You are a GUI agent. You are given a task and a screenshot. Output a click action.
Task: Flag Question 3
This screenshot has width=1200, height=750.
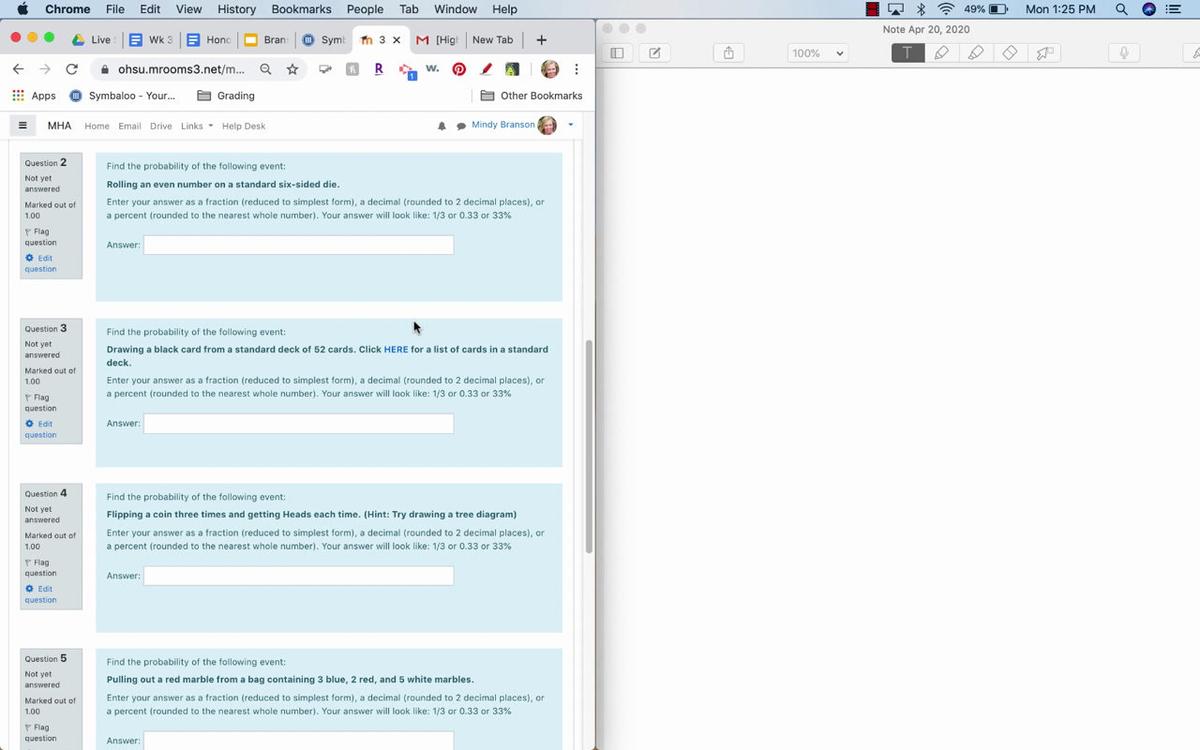pos(40,402)
